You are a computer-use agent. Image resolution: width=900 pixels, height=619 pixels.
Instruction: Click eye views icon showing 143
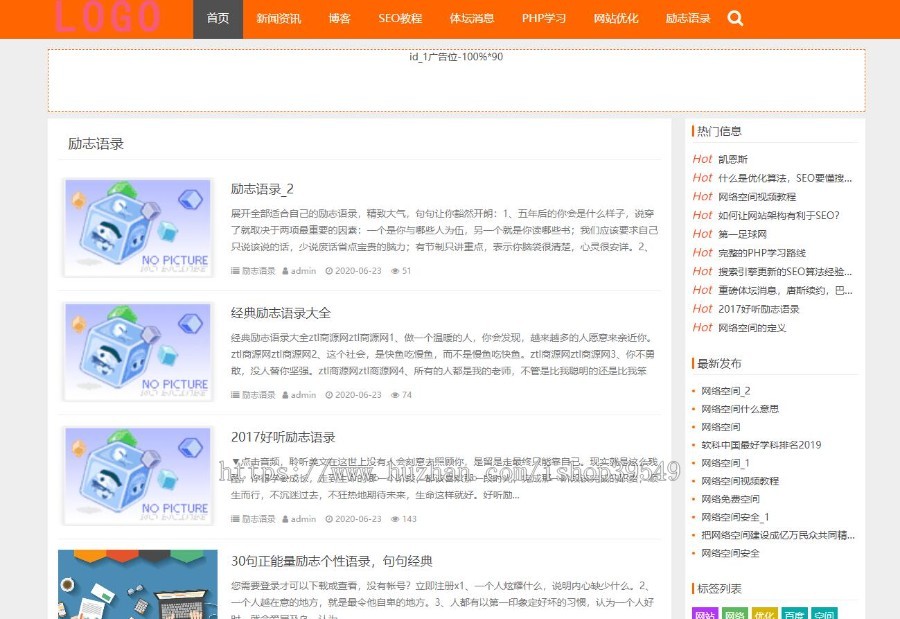pyautogui.click(x=395, y=519)
